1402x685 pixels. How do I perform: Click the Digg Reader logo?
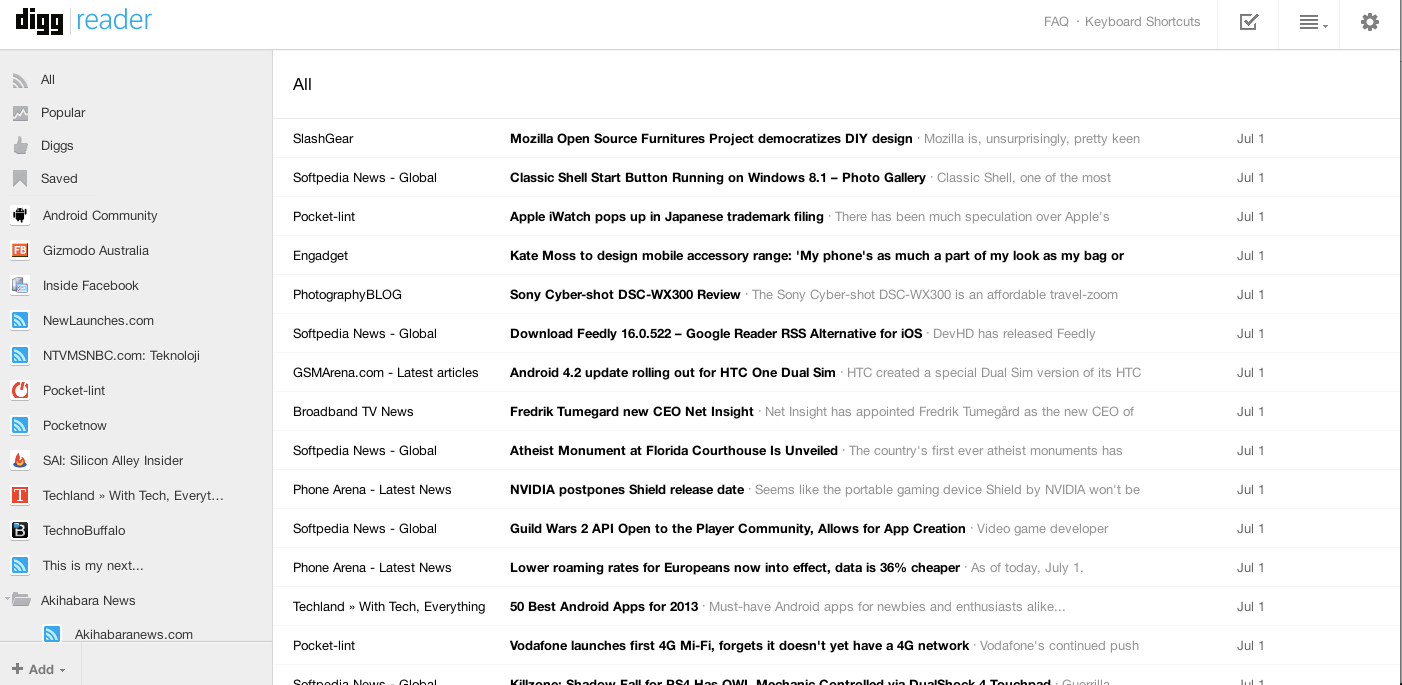[x=84, y=21]
